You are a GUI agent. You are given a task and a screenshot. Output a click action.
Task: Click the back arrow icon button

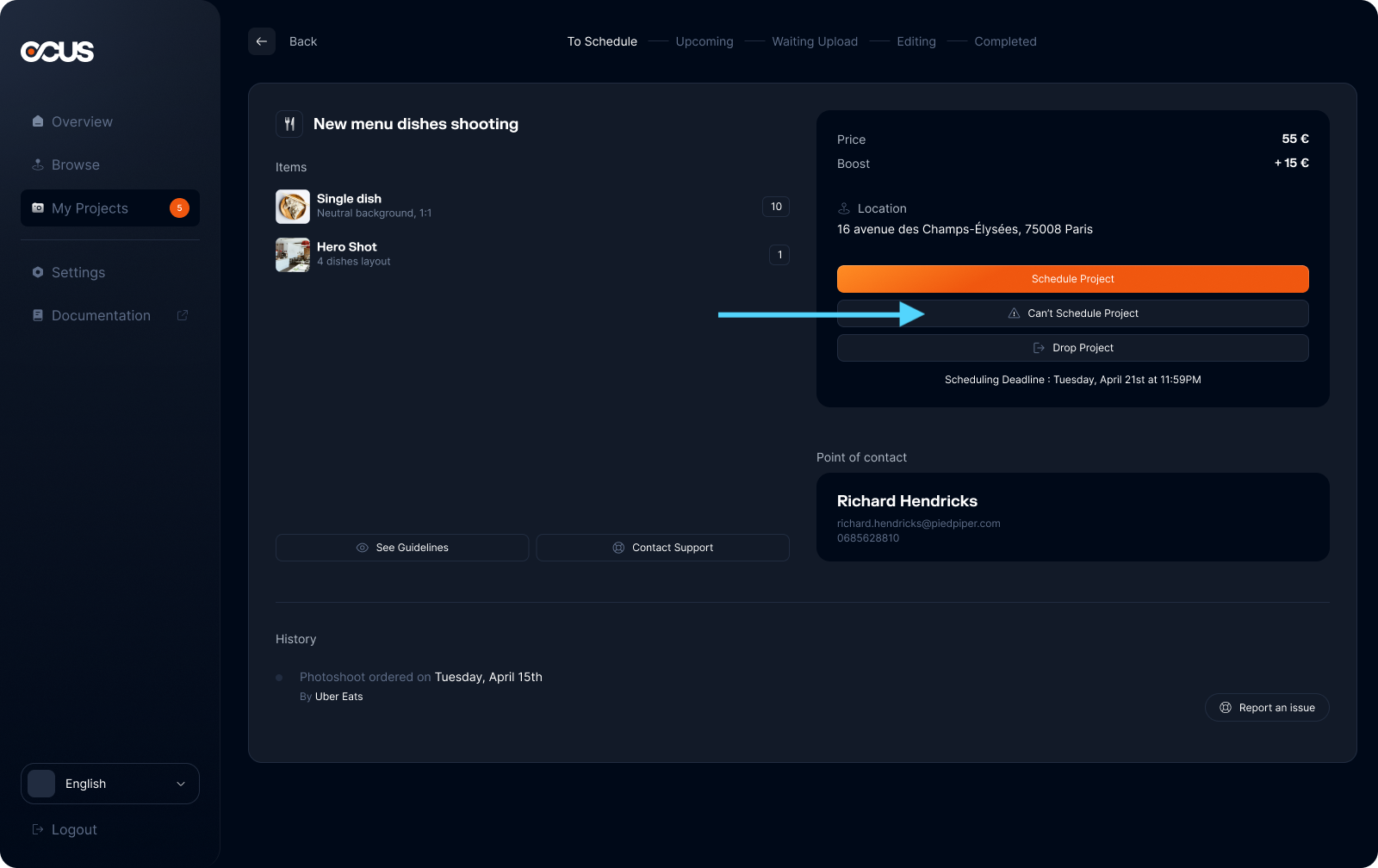coord(262,41)
